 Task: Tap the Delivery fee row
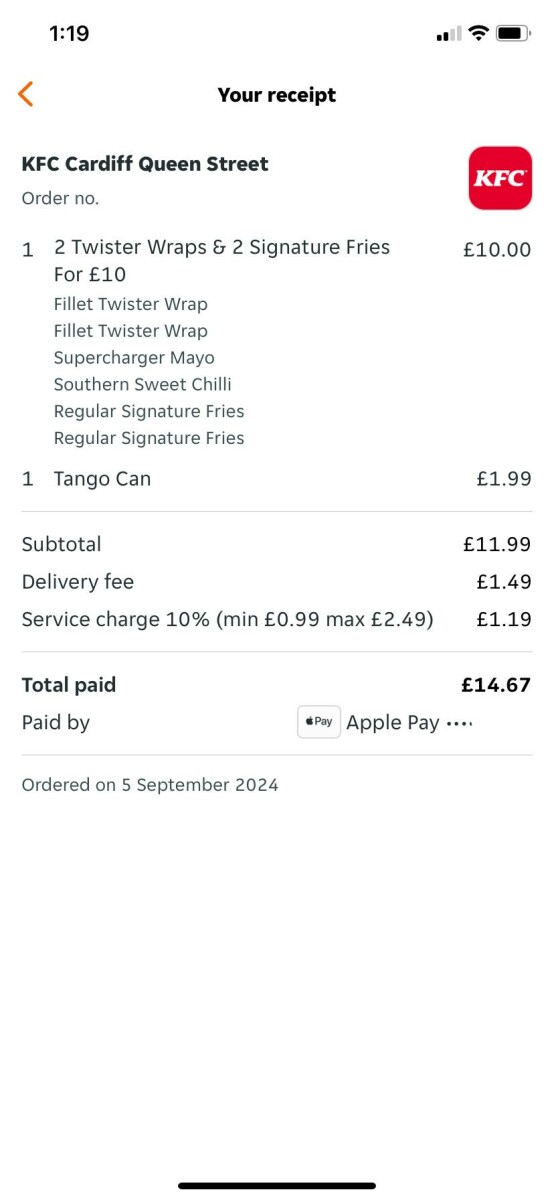point(277,582)
